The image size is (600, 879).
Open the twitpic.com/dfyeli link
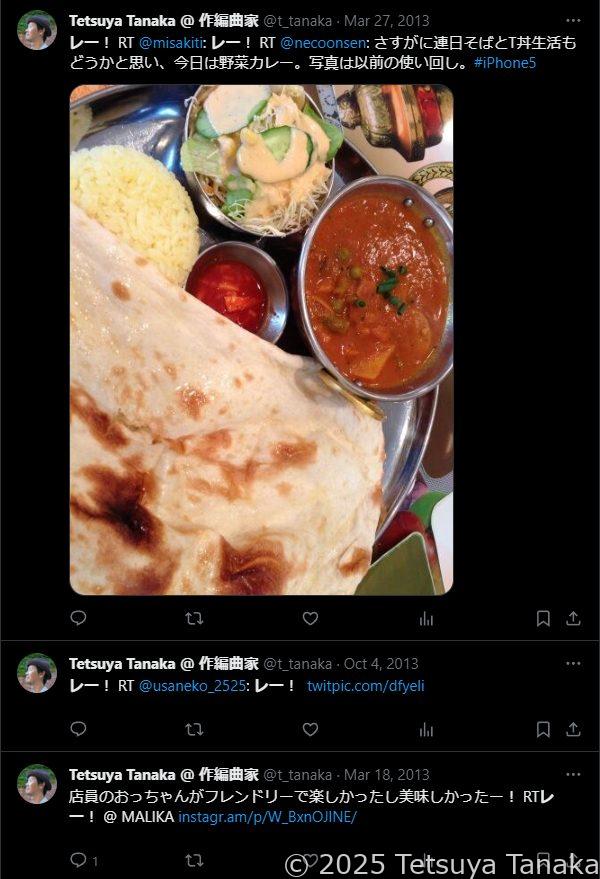(366, 686)
